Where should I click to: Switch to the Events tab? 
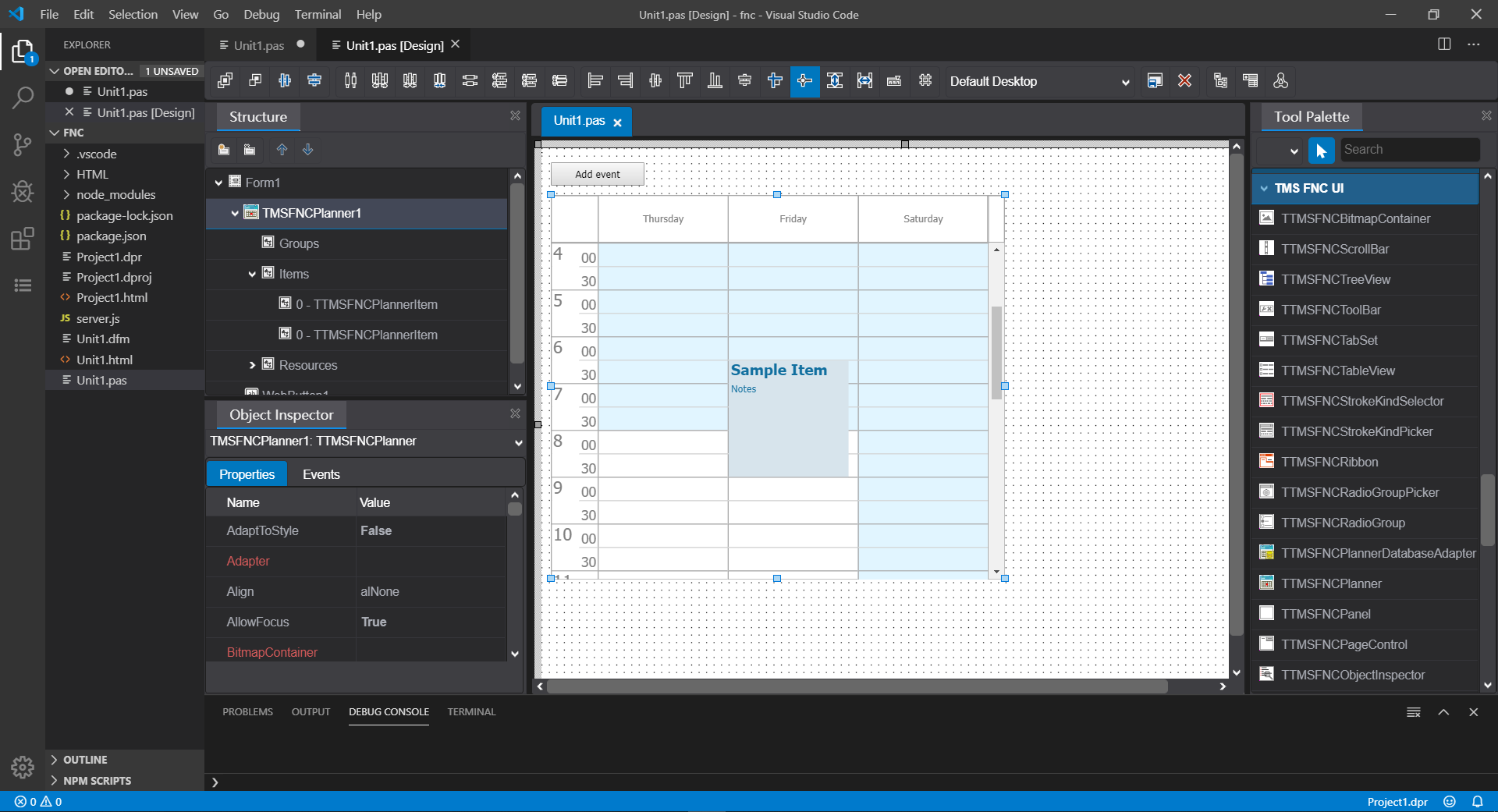[321, 474]
